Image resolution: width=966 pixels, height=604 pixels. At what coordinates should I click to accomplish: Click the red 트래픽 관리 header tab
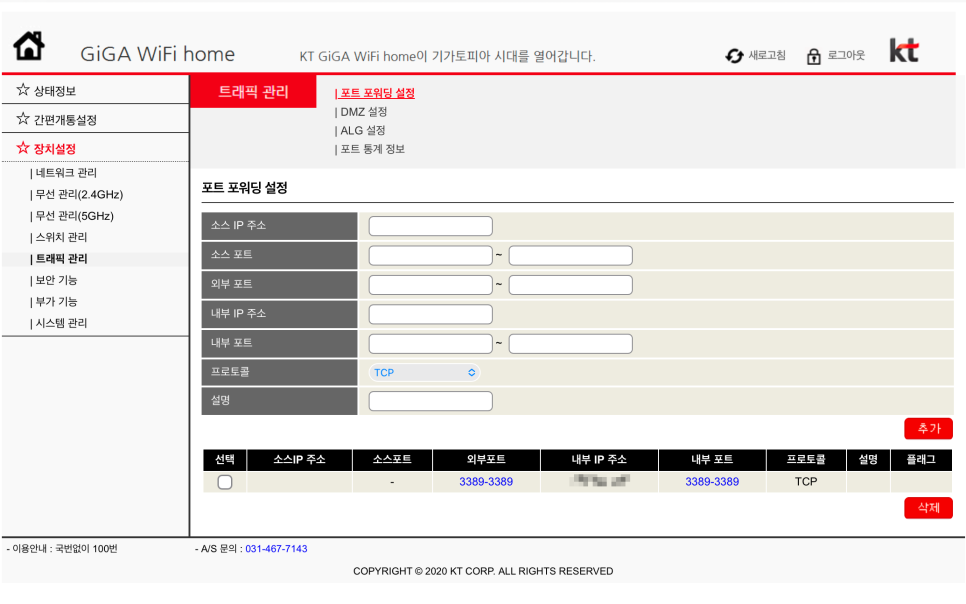coord(253,92)
